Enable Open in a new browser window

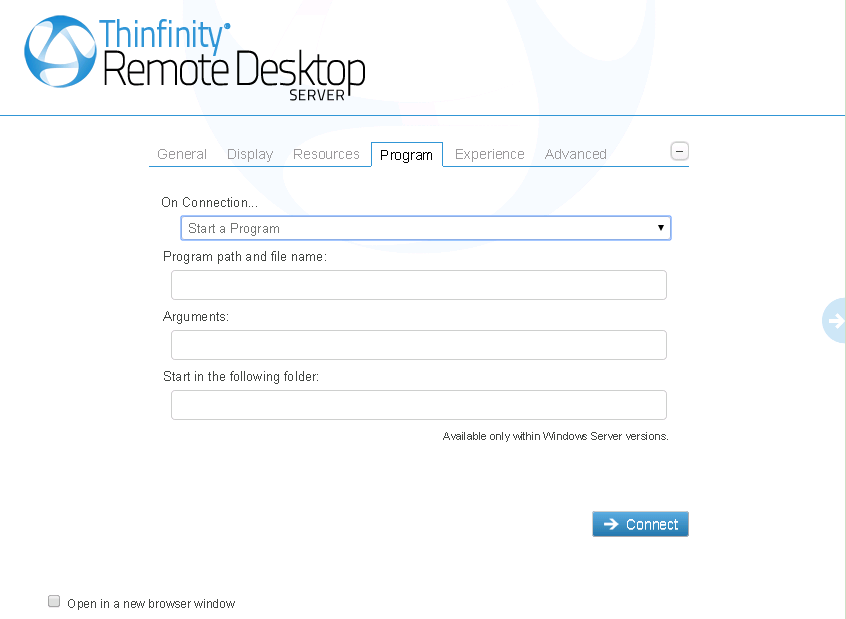(54, 601)
